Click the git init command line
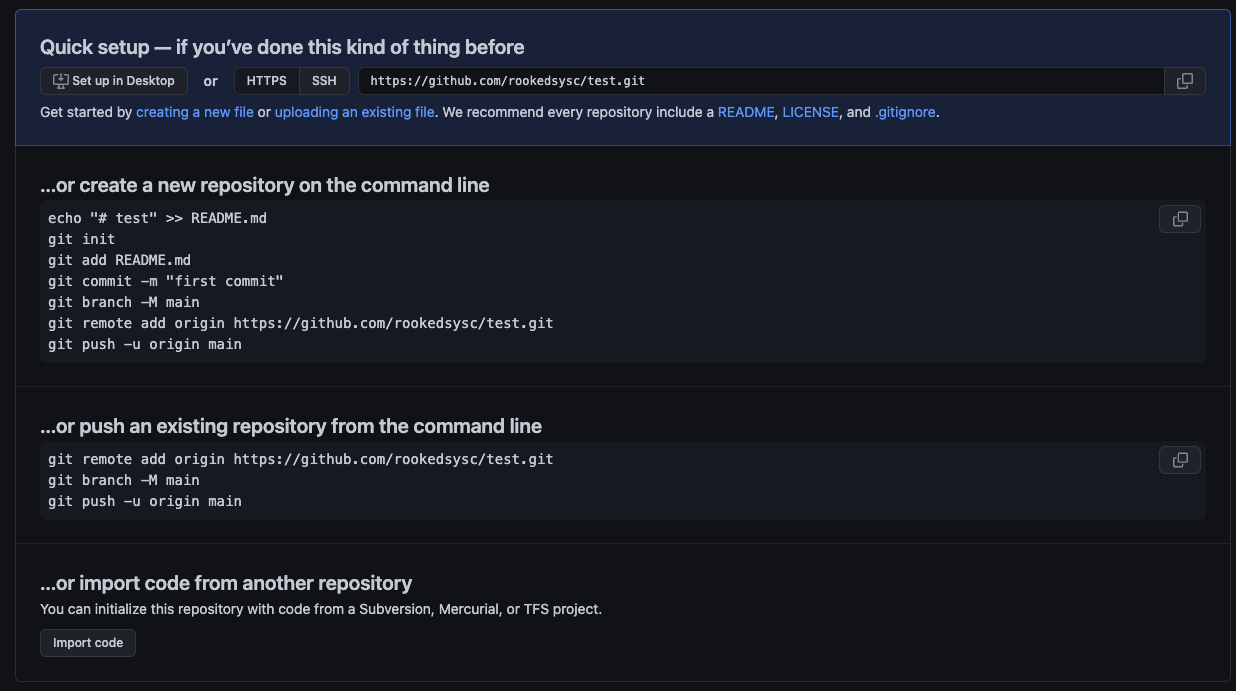Image resolution: width=1236 pixels, height=691 pixels. coord(81,239)
